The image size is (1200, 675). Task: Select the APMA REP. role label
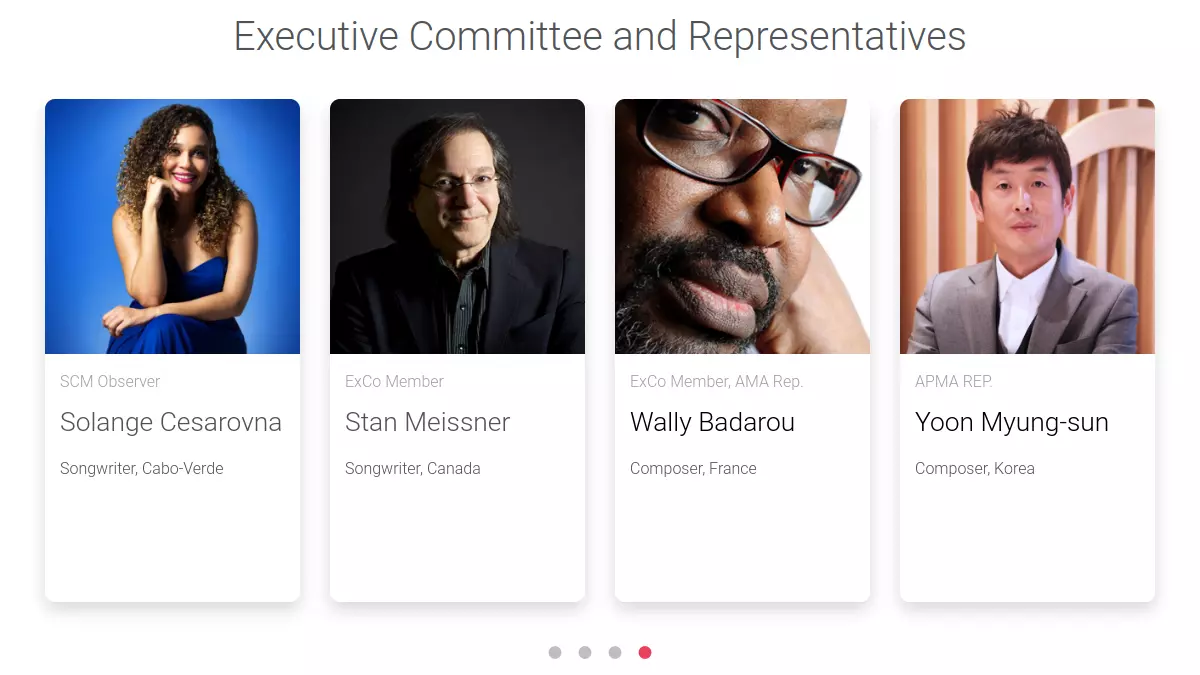[x=954, y=381]
